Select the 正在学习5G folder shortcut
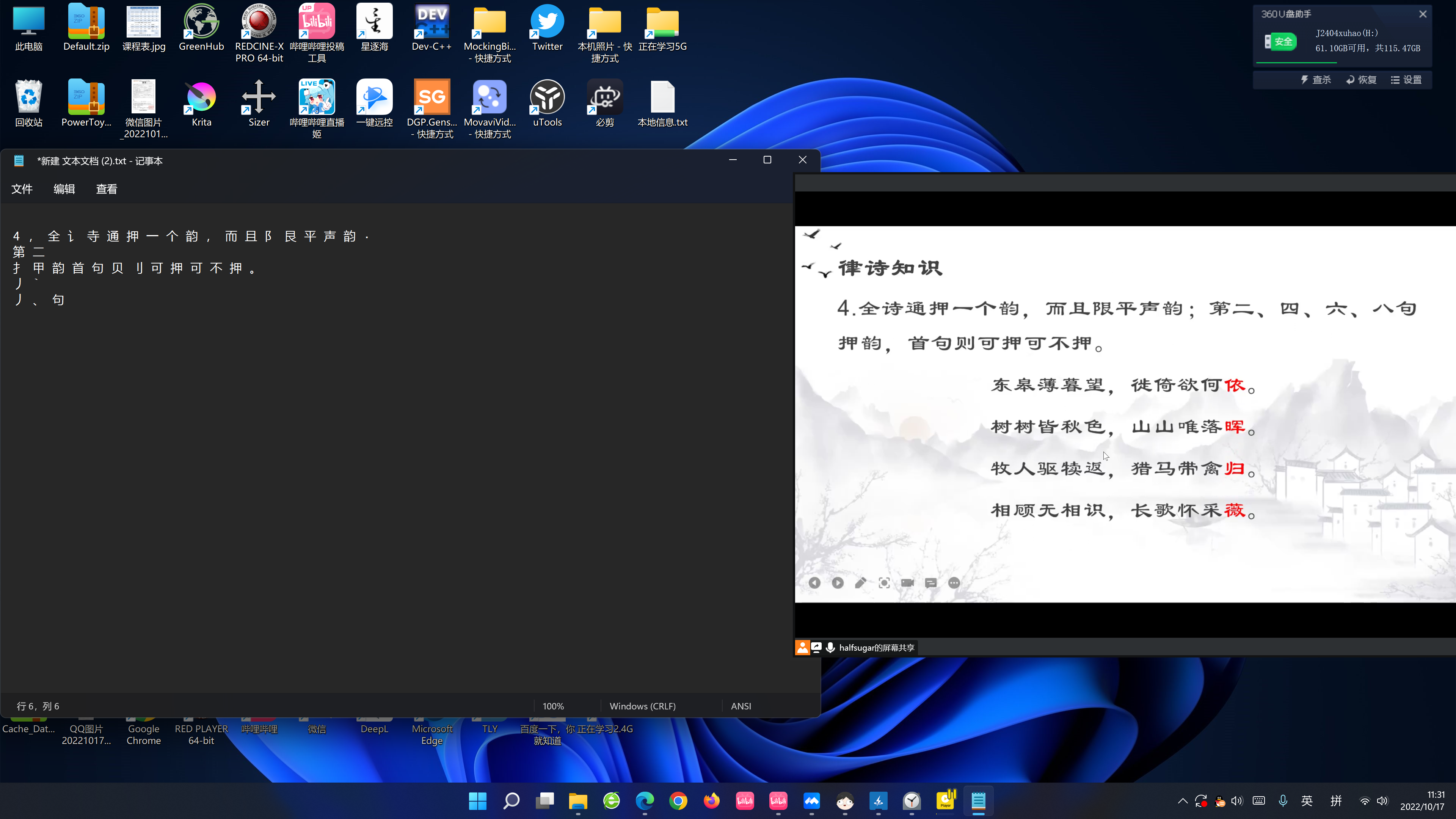The height and width of the screenshot is (819, 1456). tap(662, 28)
